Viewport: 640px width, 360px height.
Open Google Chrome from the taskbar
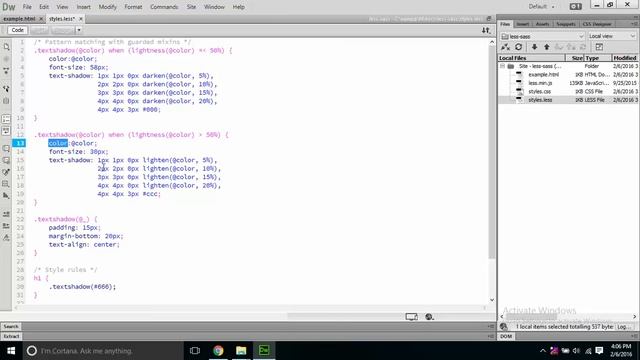[x=218, y=351]
